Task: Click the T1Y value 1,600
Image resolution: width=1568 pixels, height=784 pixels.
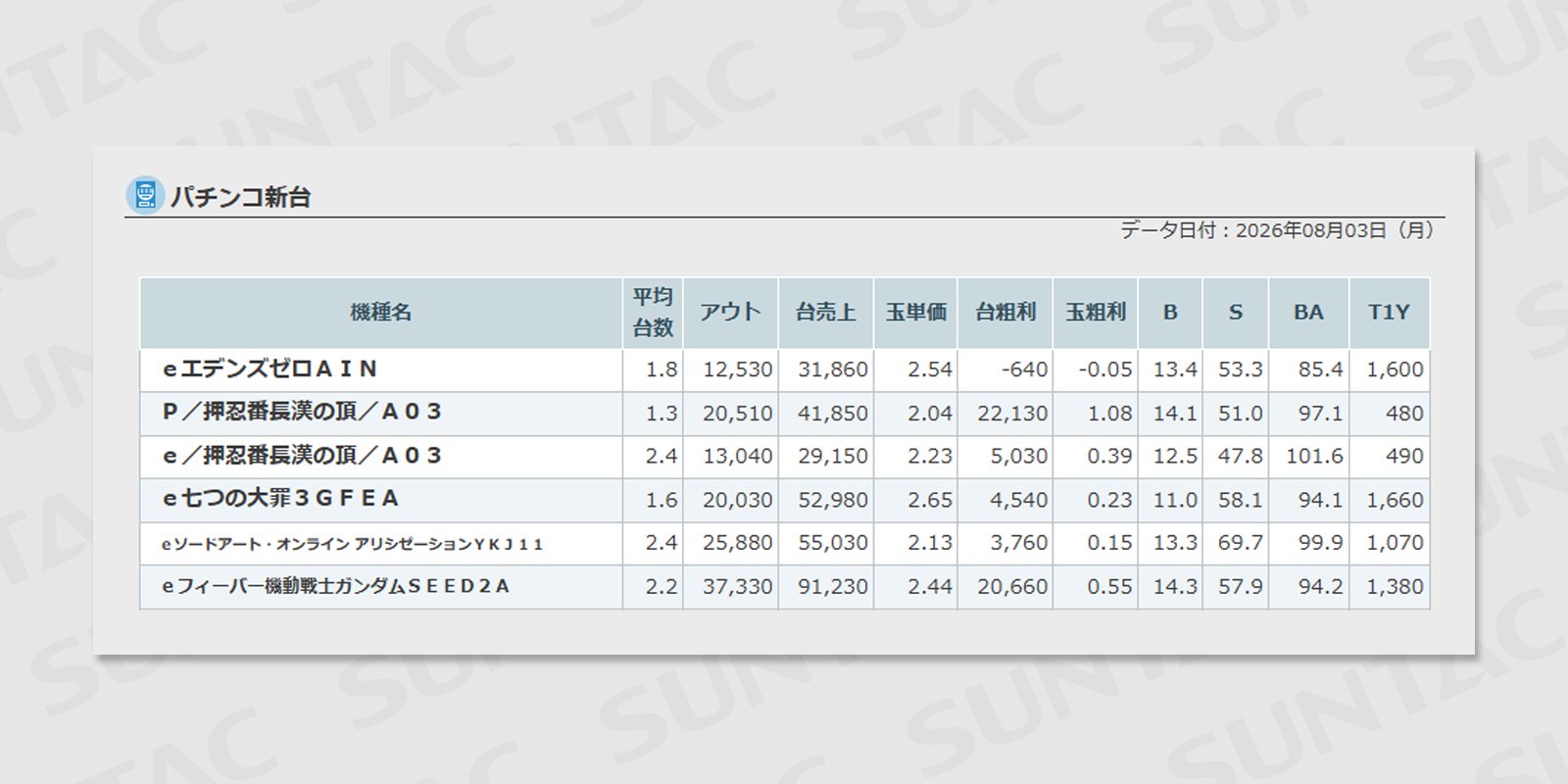Action: 1395,369
